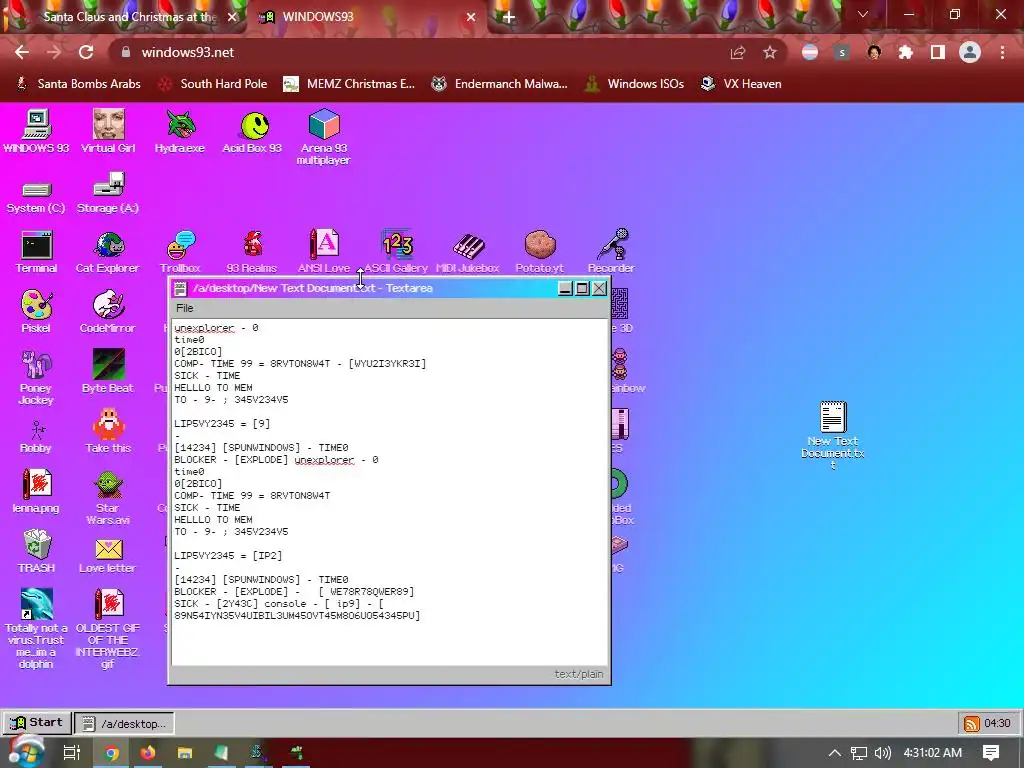The image size is (1024, 768).
Task: Expand the tab search chevron
Action: click(863, 14)
